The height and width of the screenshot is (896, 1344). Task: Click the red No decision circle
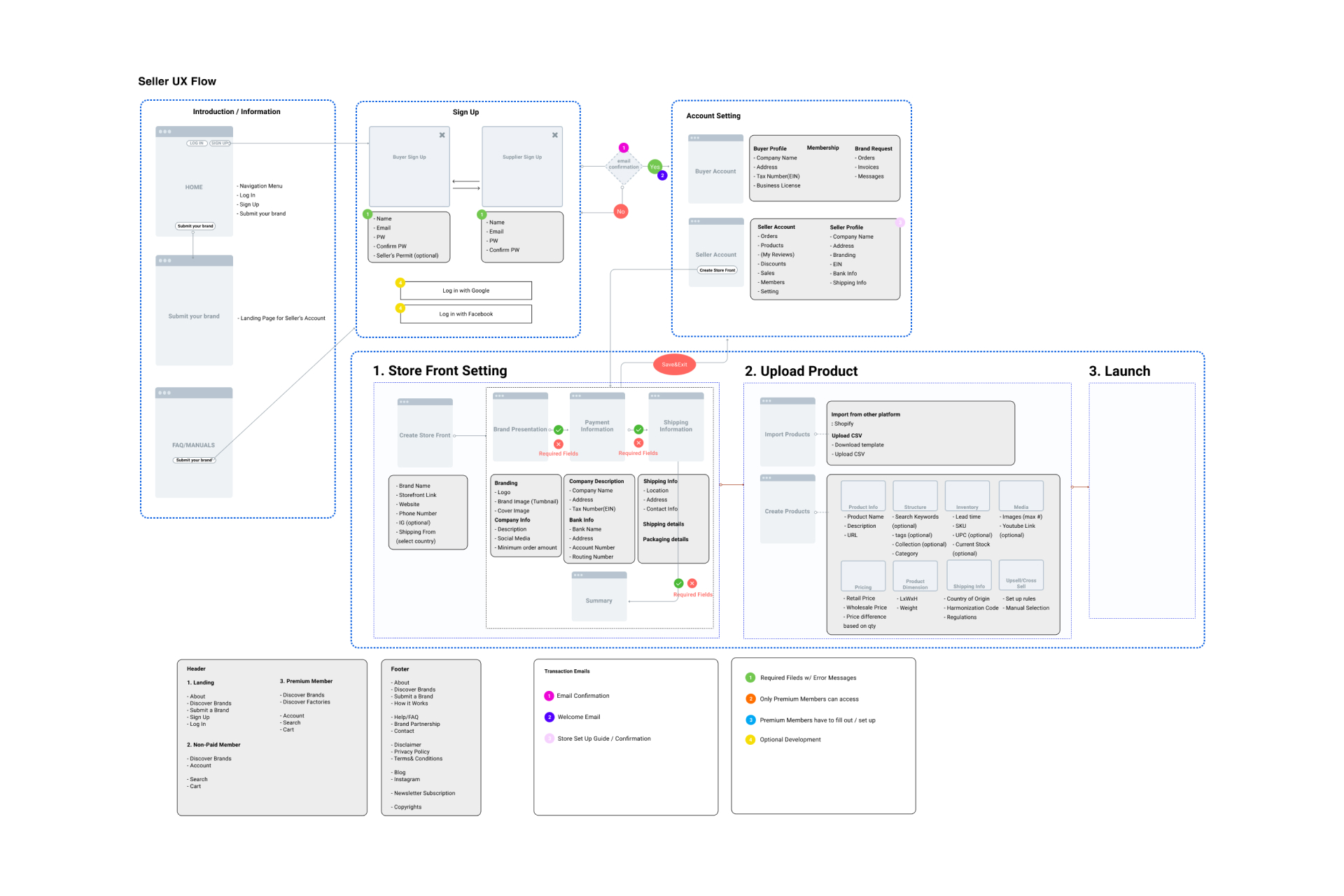(621, 211)
